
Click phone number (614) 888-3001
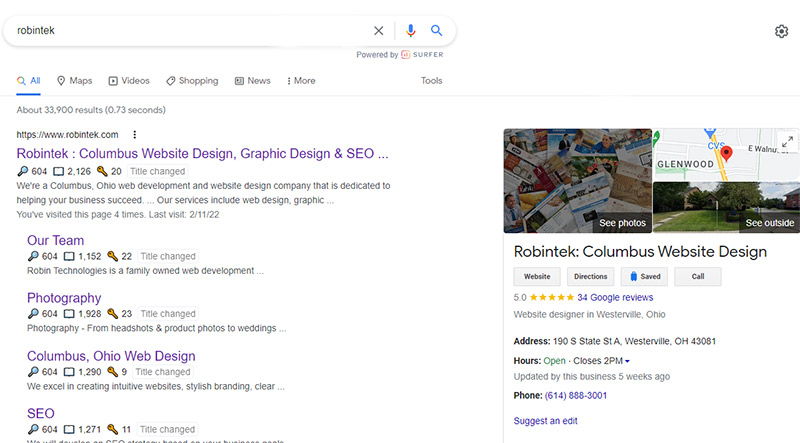click(576, 396)
